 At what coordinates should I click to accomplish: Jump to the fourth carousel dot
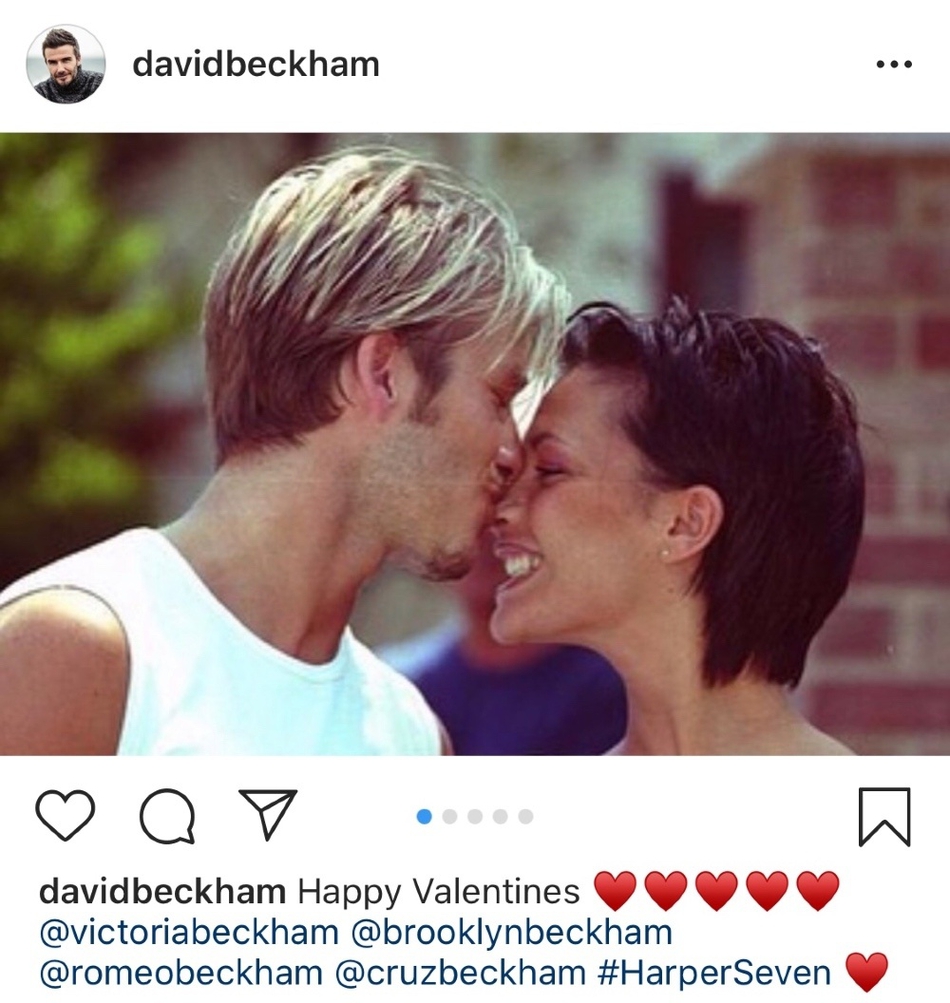pos(500,816)
